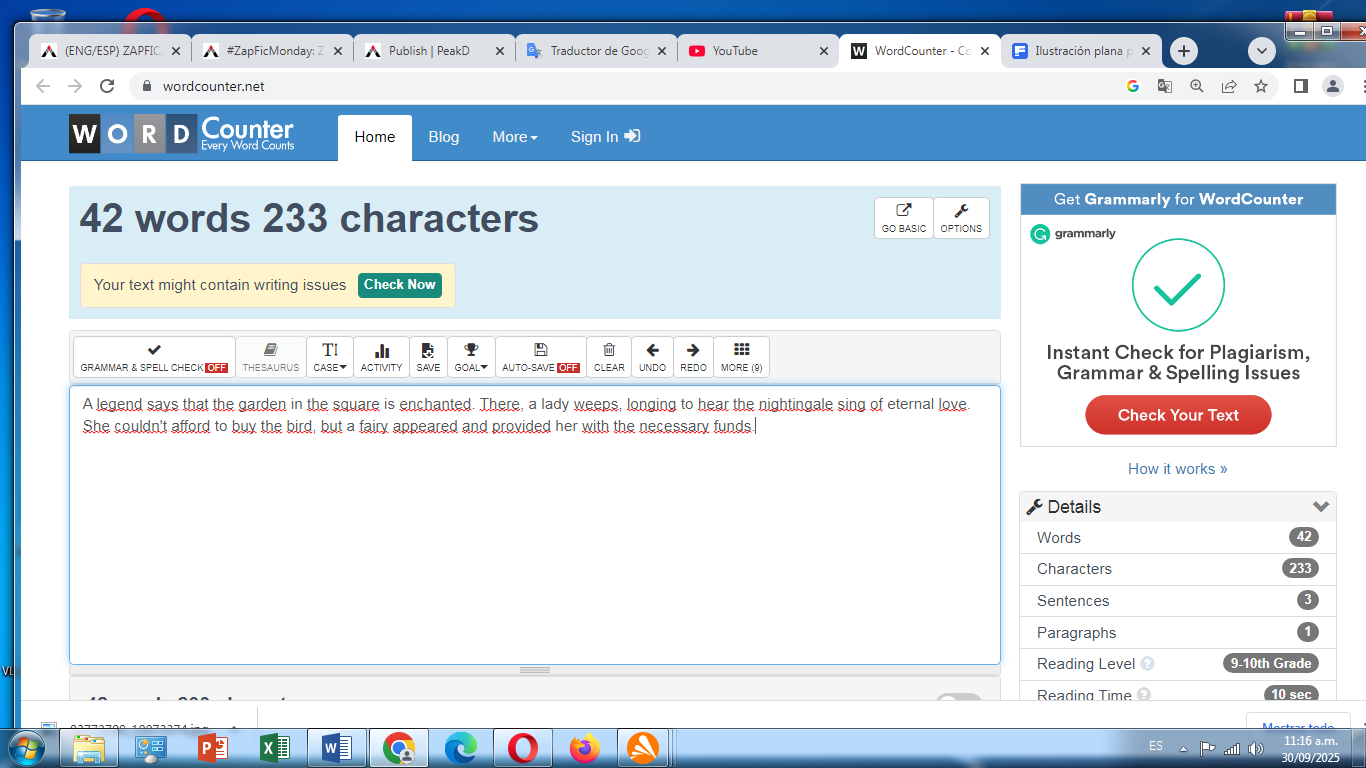This screenshot has width=1366, height=768.
Task: Toggle Grammar & Spell Check on
Action: [154, 357]
